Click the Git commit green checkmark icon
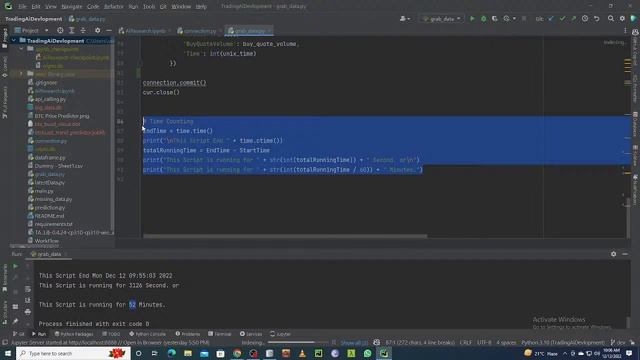This screenshot has height=360, width=640. tap(562, 19)
